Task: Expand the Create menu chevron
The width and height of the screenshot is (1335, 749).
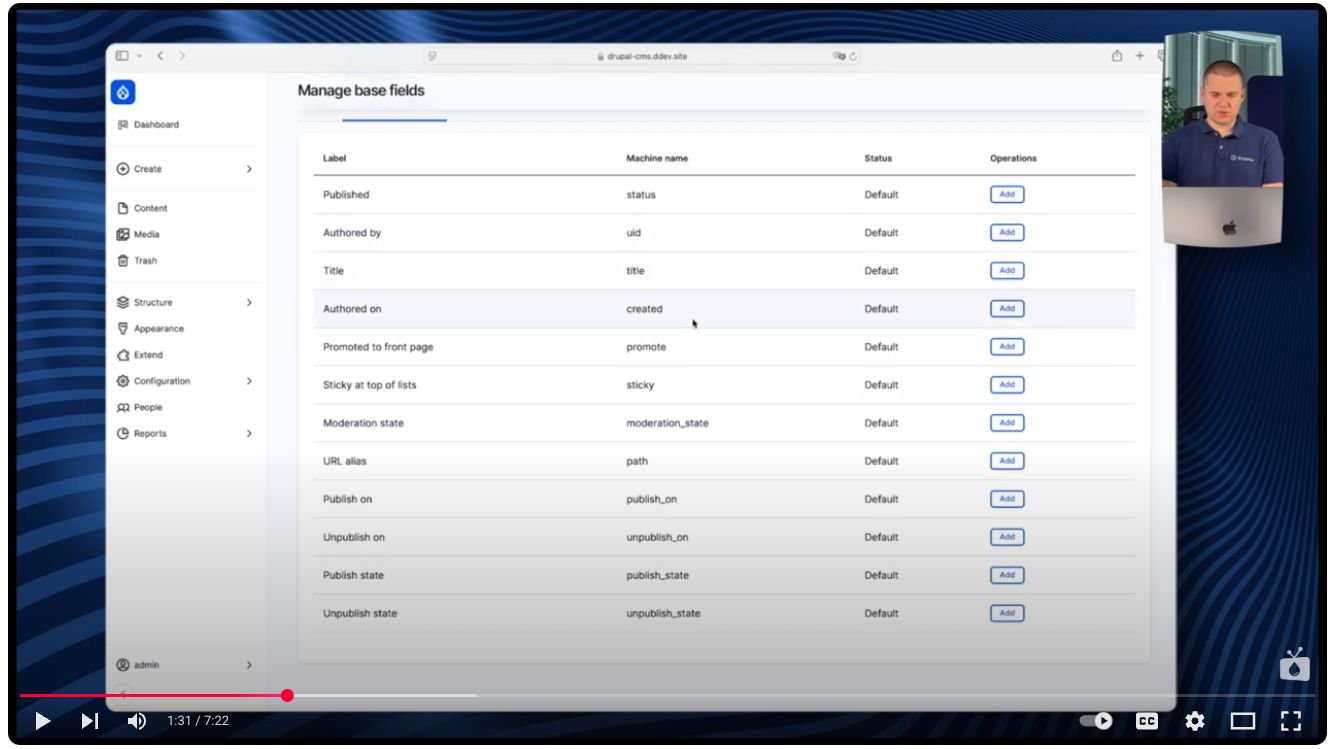Action: point(249,169)
